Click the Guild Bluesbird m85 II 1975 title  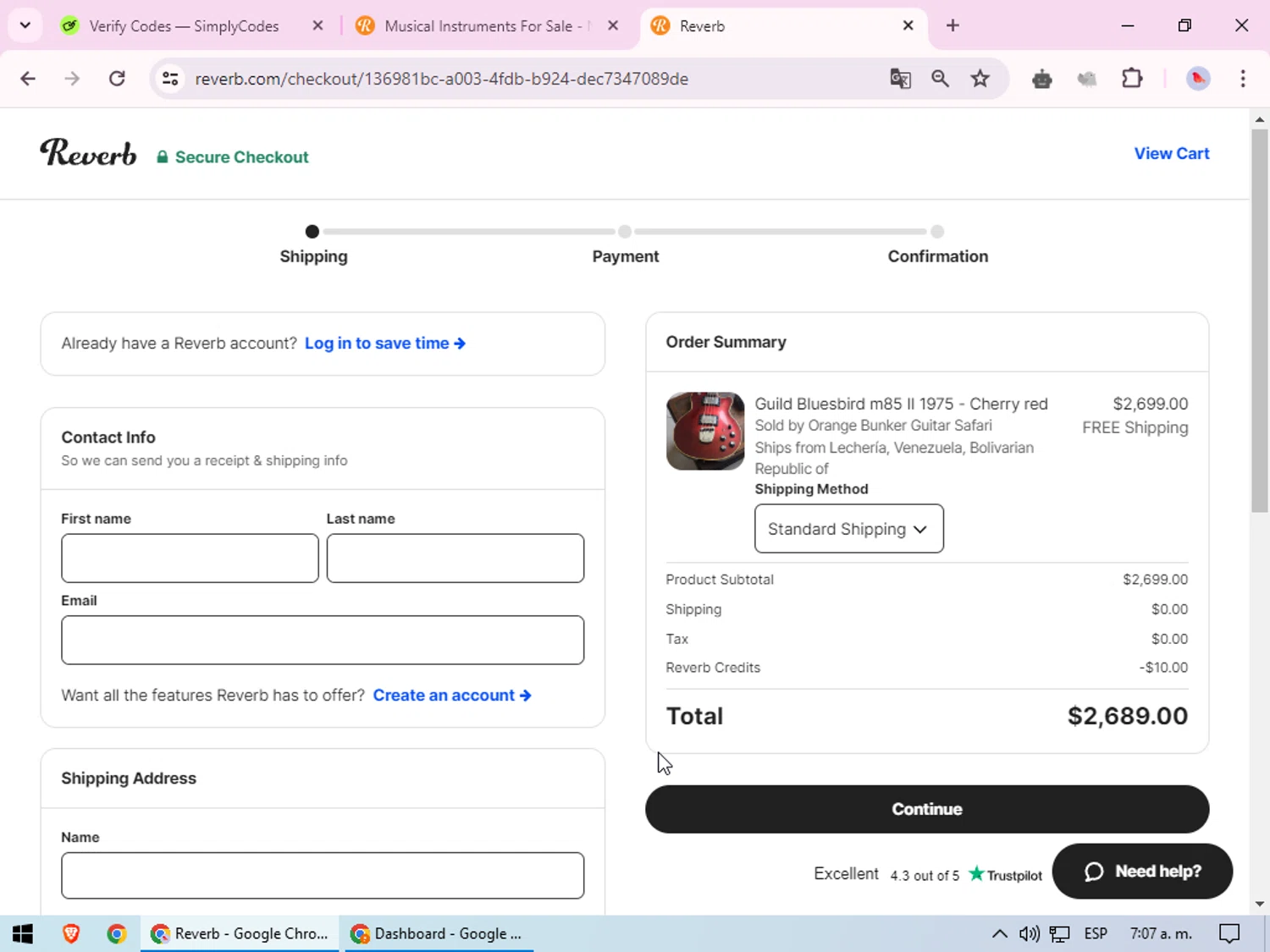pyautogui.click(x=901, y=404)
